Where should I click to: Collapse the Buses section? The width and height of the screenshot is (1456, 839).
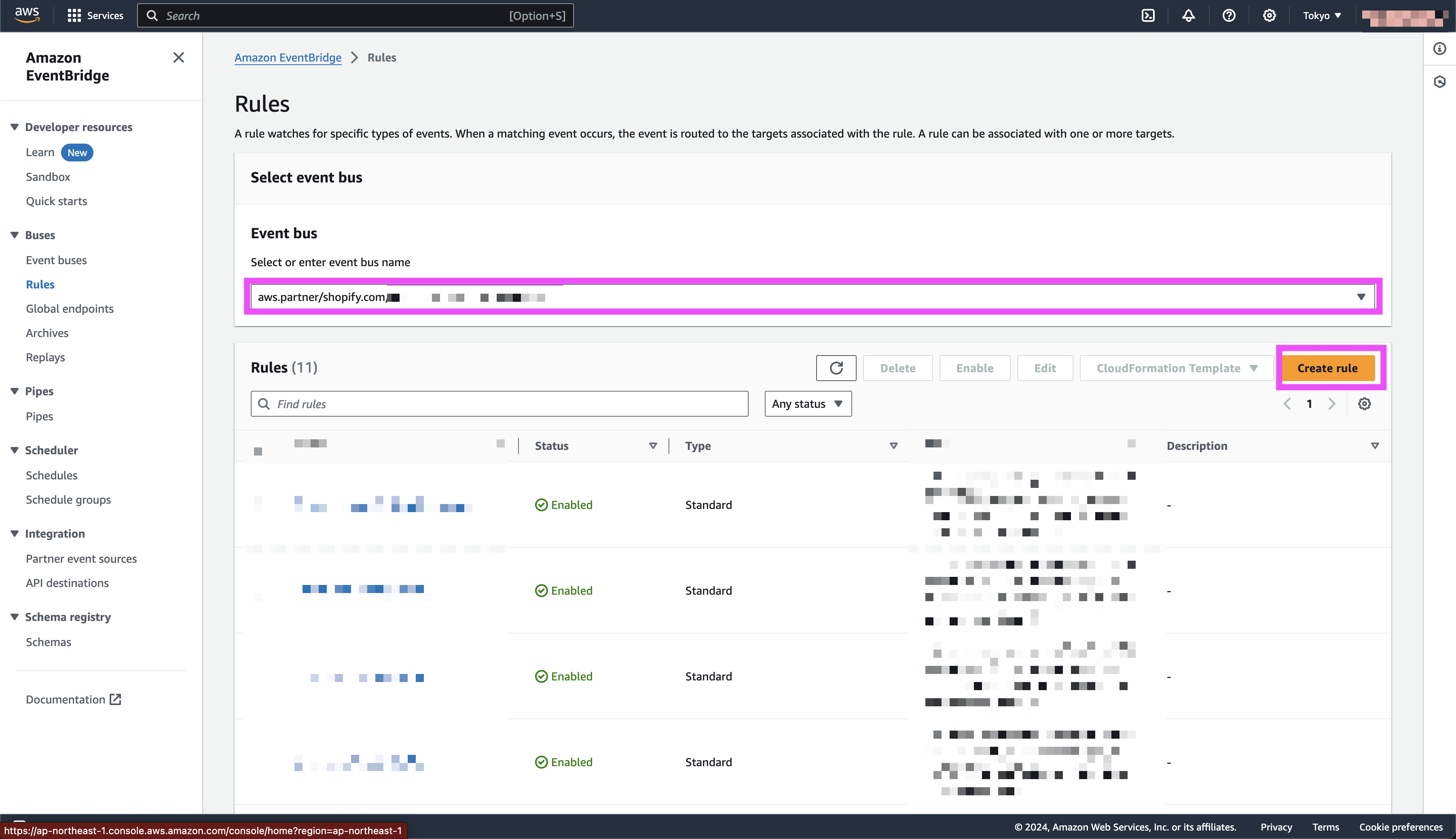tap(15, 235)
